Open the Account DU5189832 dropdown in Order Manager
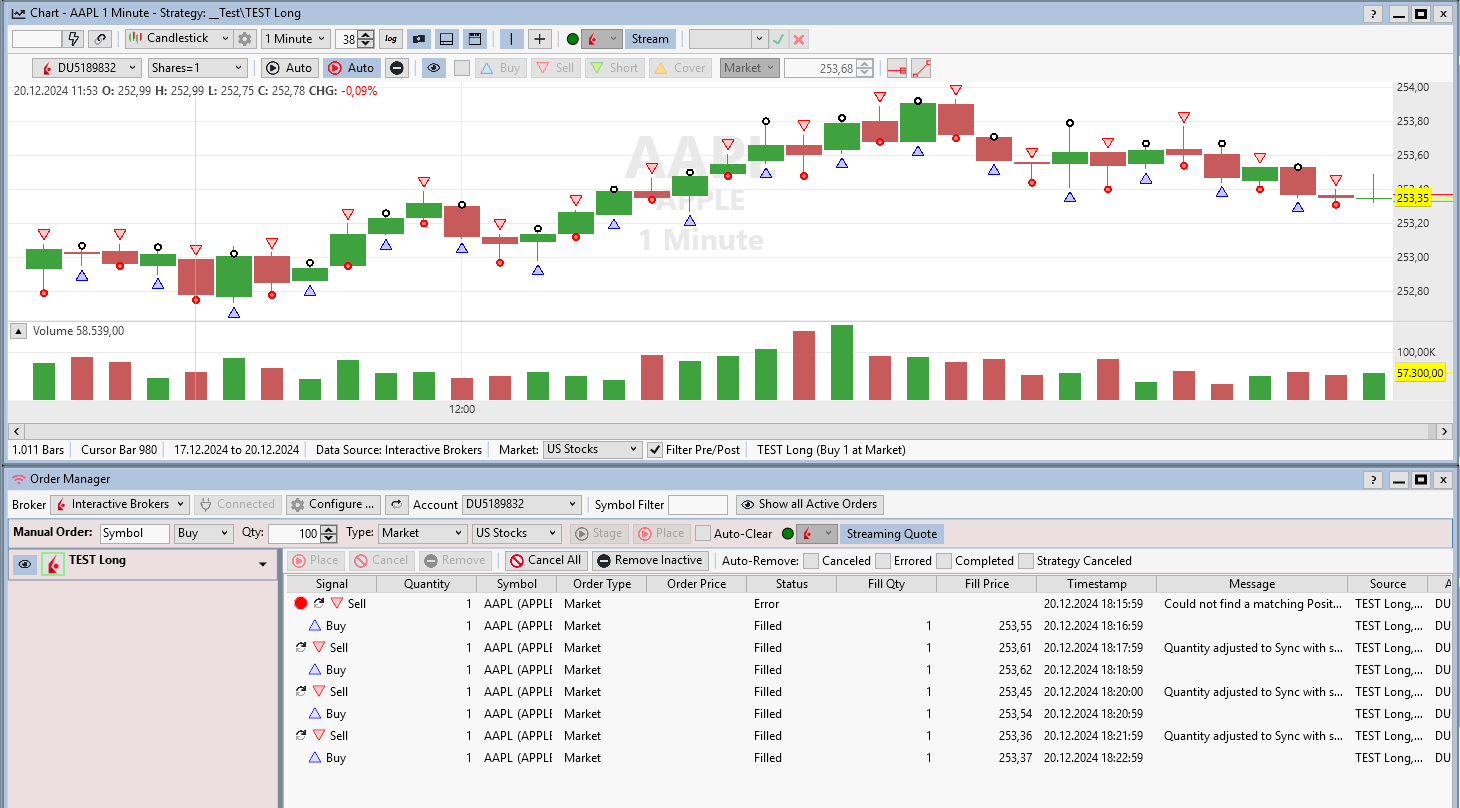This screenshot has height=808, width=1460. (521, 505)
